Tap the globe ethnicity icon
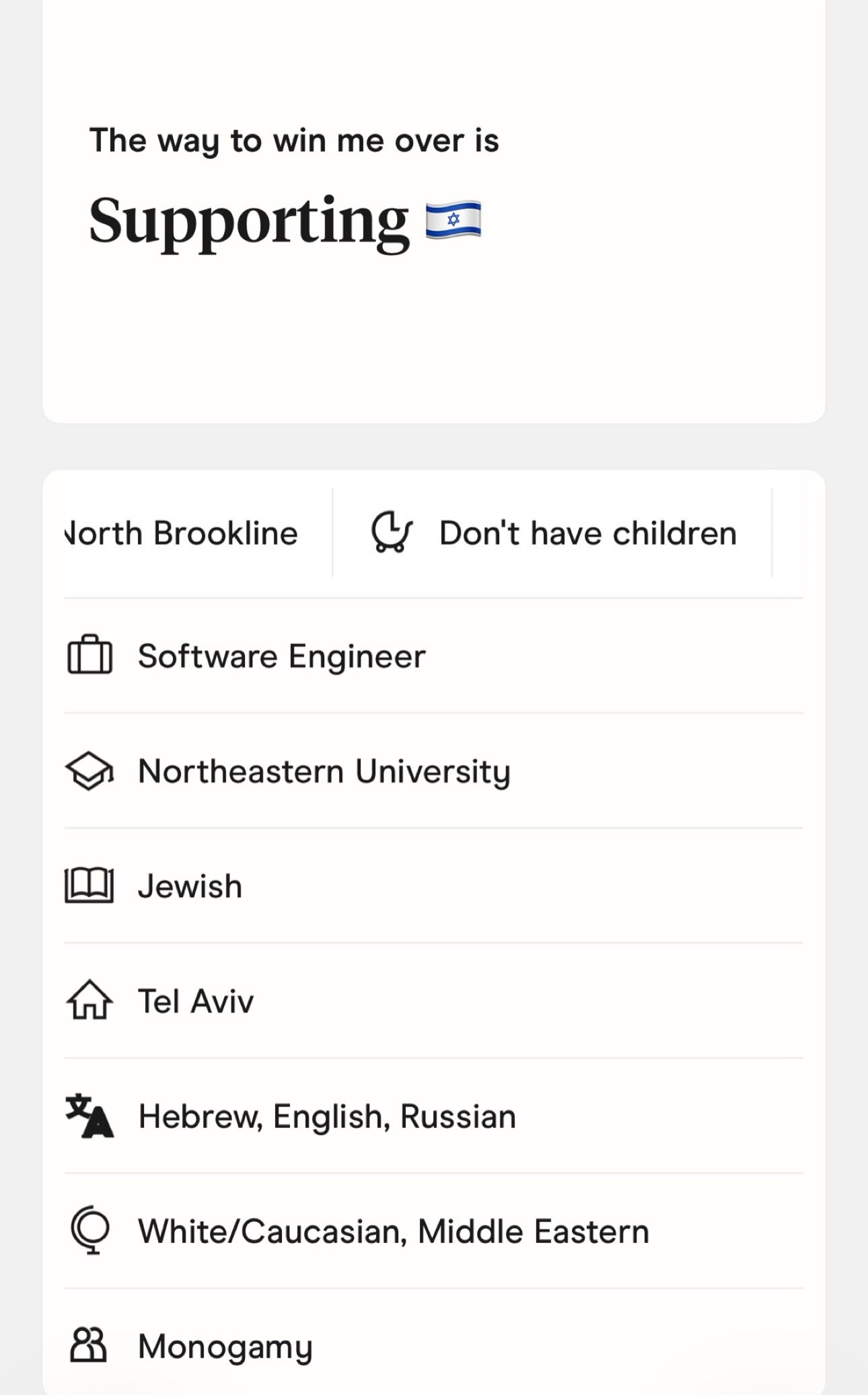Image resolution: width=868 pixels, height=1395 pixels. 89,1231
